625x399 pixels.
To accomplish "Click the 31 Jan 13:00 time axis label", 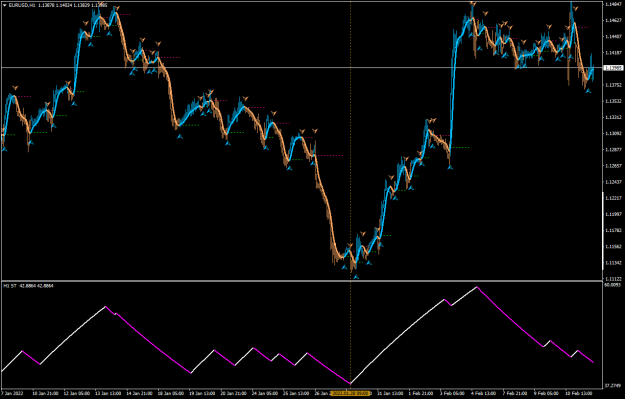I will pyautogui.click(x=390, y=393).
